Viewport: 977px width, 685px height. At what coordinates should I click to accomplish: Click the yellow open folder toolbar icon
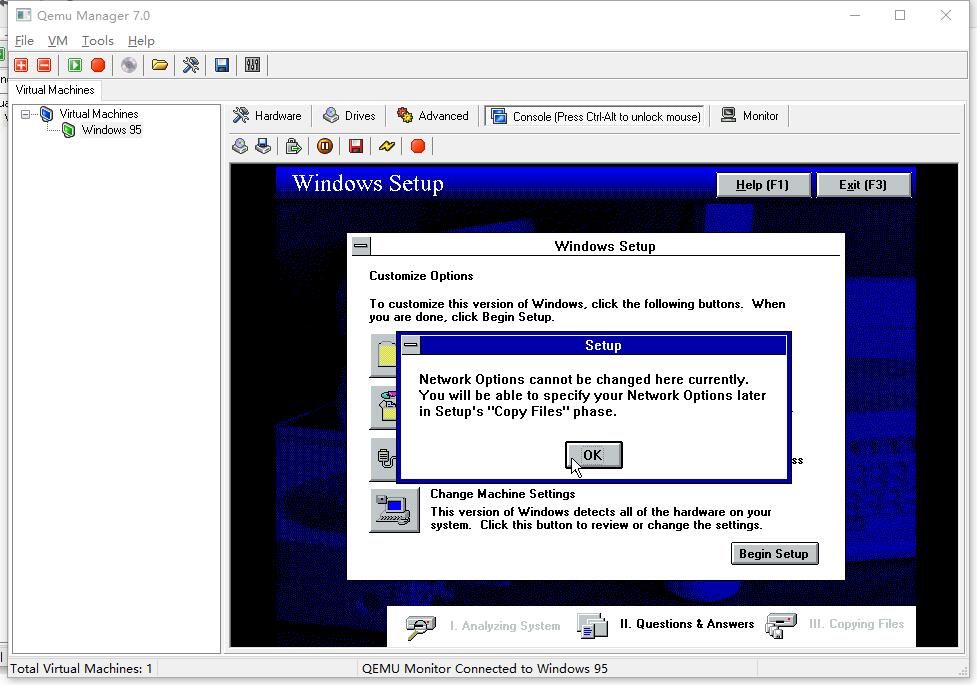click(160, 65)
